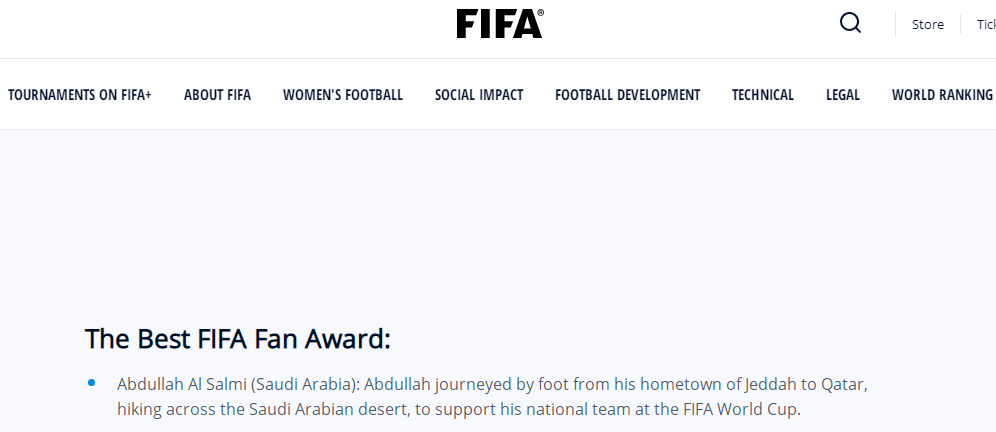Go to Women's Football section
996x432 pixels.
tap(343, 95)
